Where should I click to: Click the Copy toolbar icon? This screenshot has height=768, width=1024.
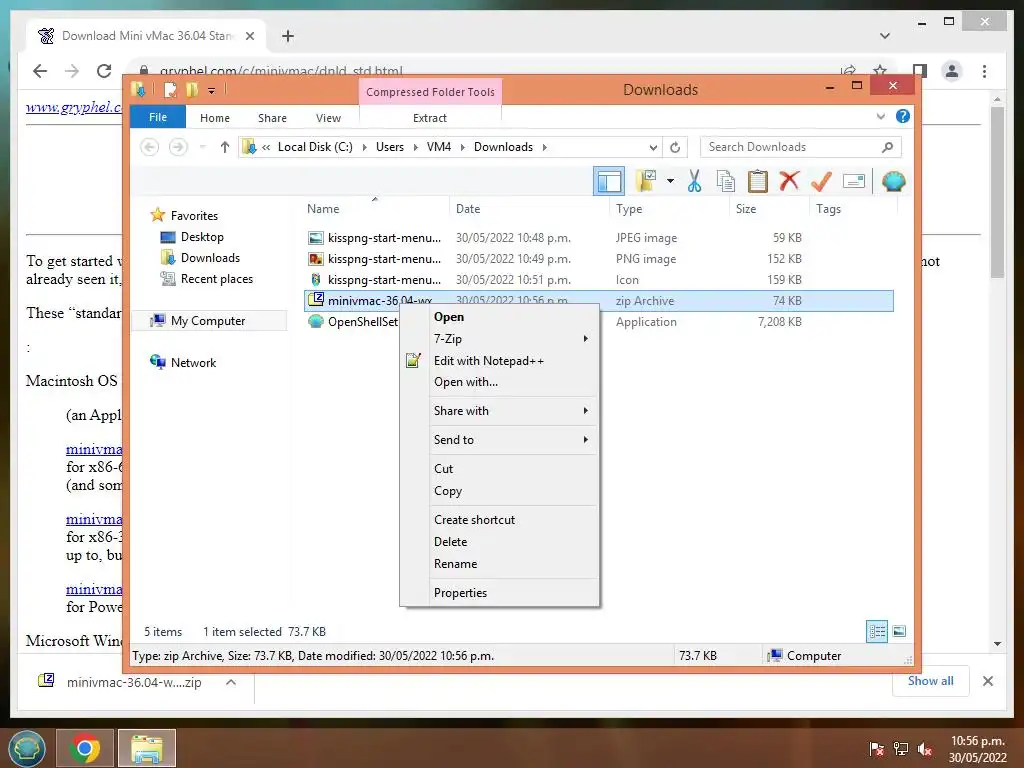coord(726,181)
